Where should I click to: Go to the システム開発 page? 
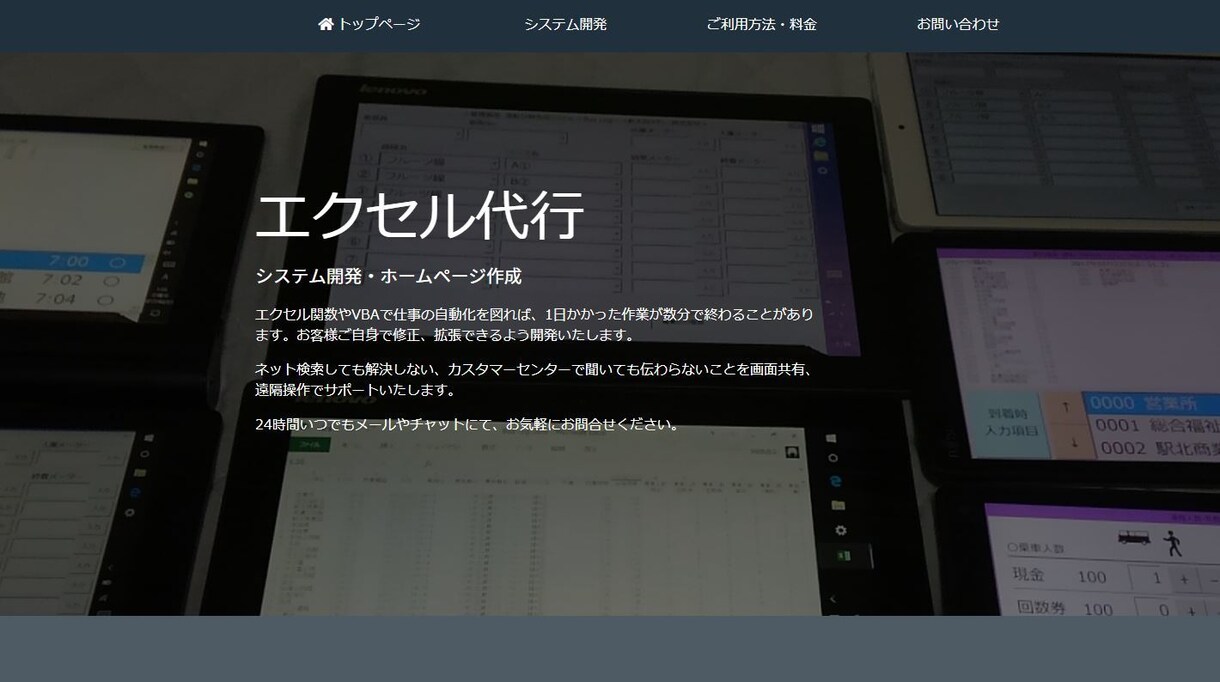565,24
